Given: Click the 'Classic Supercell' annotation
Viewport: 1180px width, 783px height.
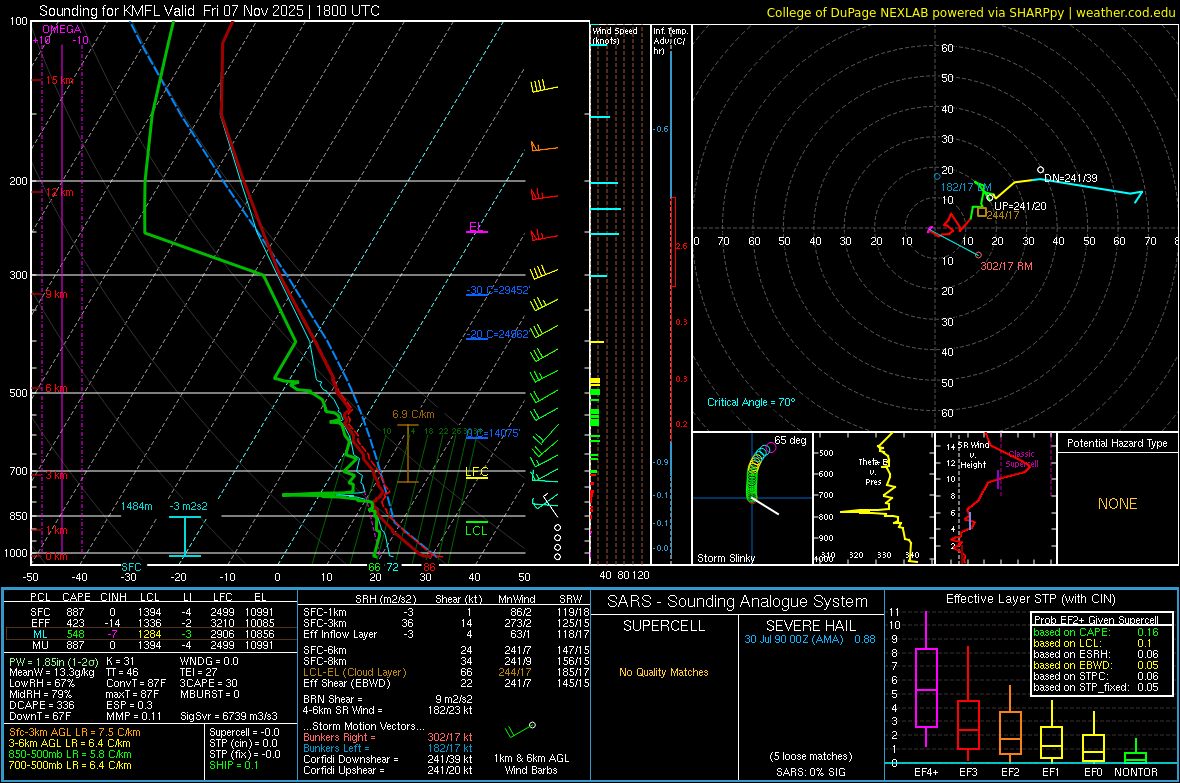Looking at the screenshot, I should click(x=1022, y=459).
